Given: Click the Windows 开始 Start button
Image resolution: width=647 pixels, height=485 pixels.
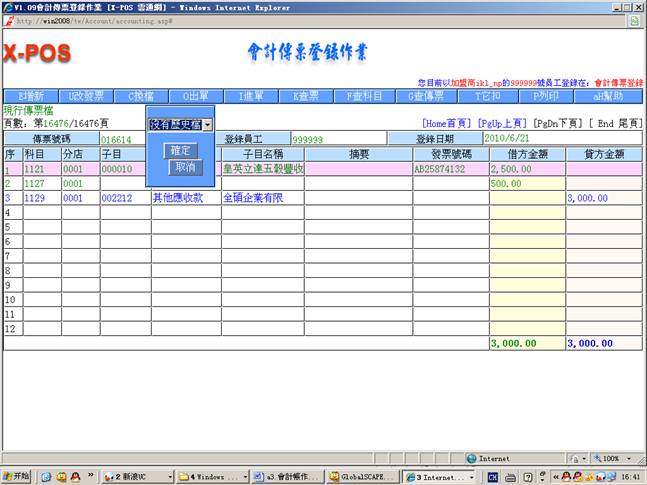Looking at the screenshot, I should [x=19, y=477].
